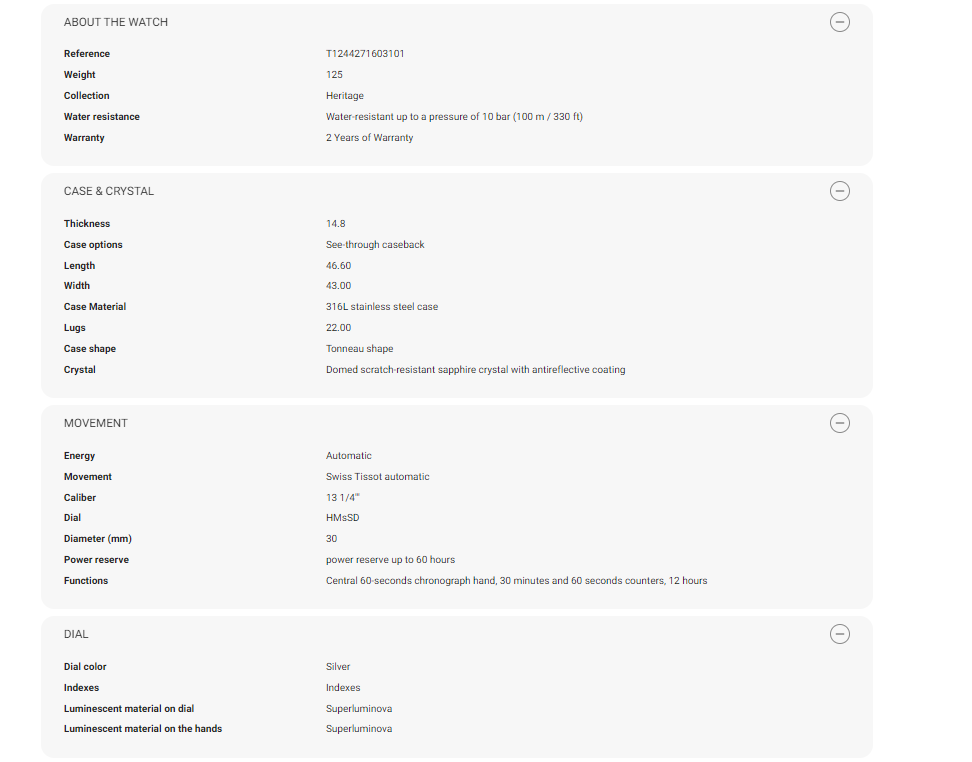Click the power reserve up to 60 hours text
Viewport: 972px width, 762px height.
(x=390, y=560)
